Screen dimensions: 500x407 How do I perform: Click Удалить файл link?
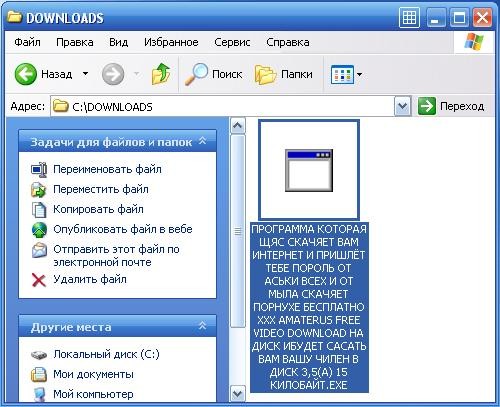pyautogui.click(x=90, y=279)
